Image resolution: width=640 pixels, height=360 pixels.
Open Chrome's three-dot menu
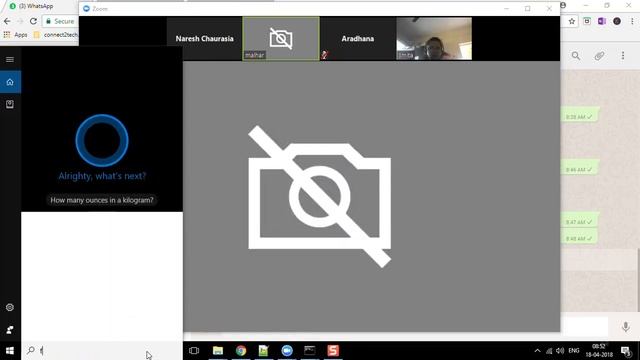tap(632, 21)
